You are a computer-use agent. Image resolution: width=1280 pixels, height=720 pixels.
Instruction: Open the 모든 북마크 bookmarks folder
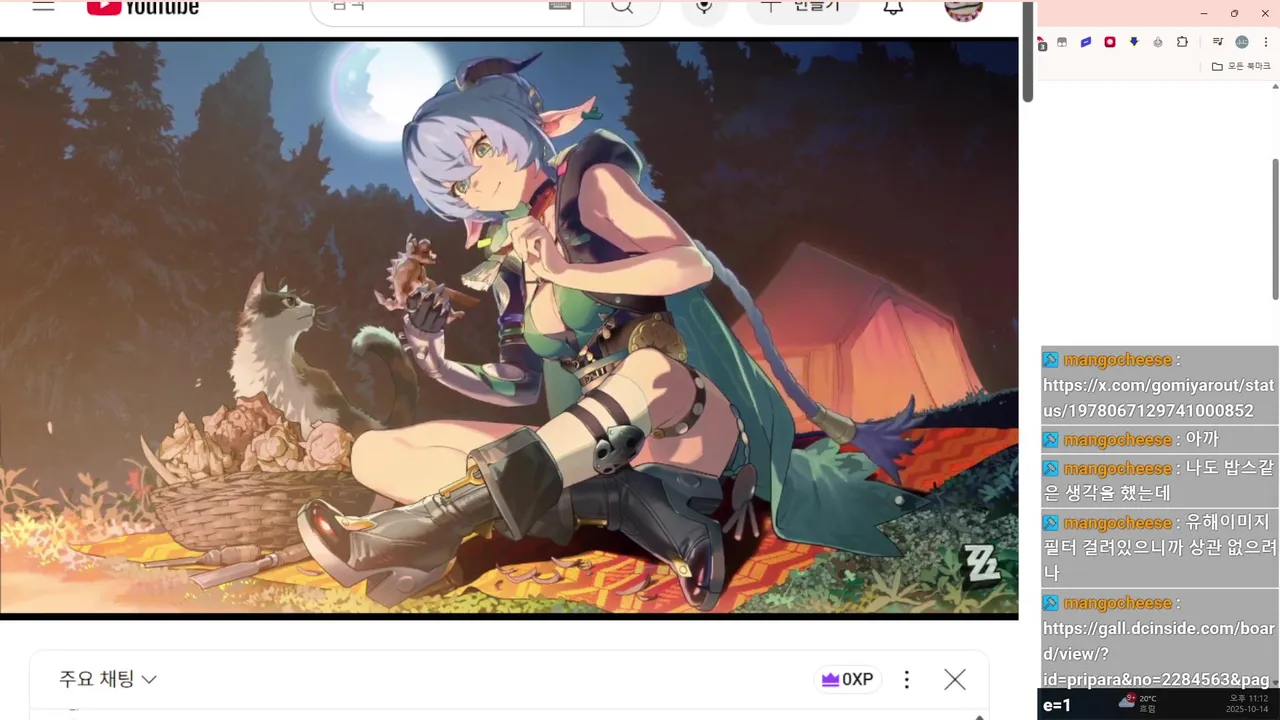coord(1241,66)
